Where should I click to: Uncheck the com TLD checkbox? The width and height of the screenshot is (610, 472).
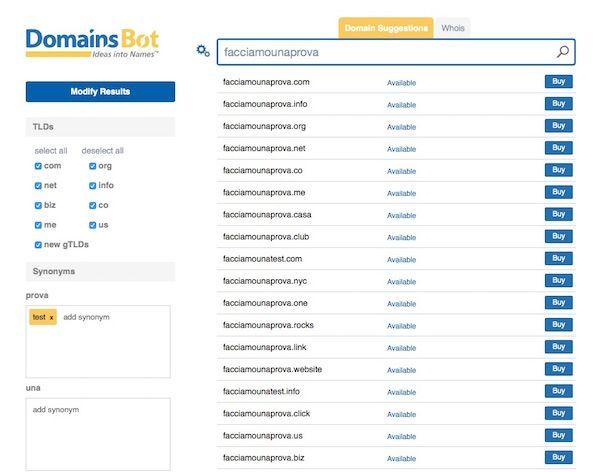[38, 166]
